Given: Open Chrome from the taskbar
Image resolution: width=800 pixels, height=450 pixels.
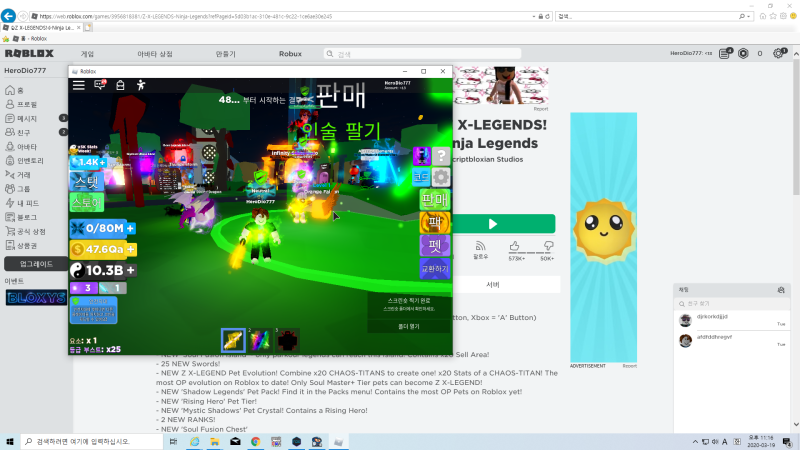Looking at the screenshot, I should (256, 442).
